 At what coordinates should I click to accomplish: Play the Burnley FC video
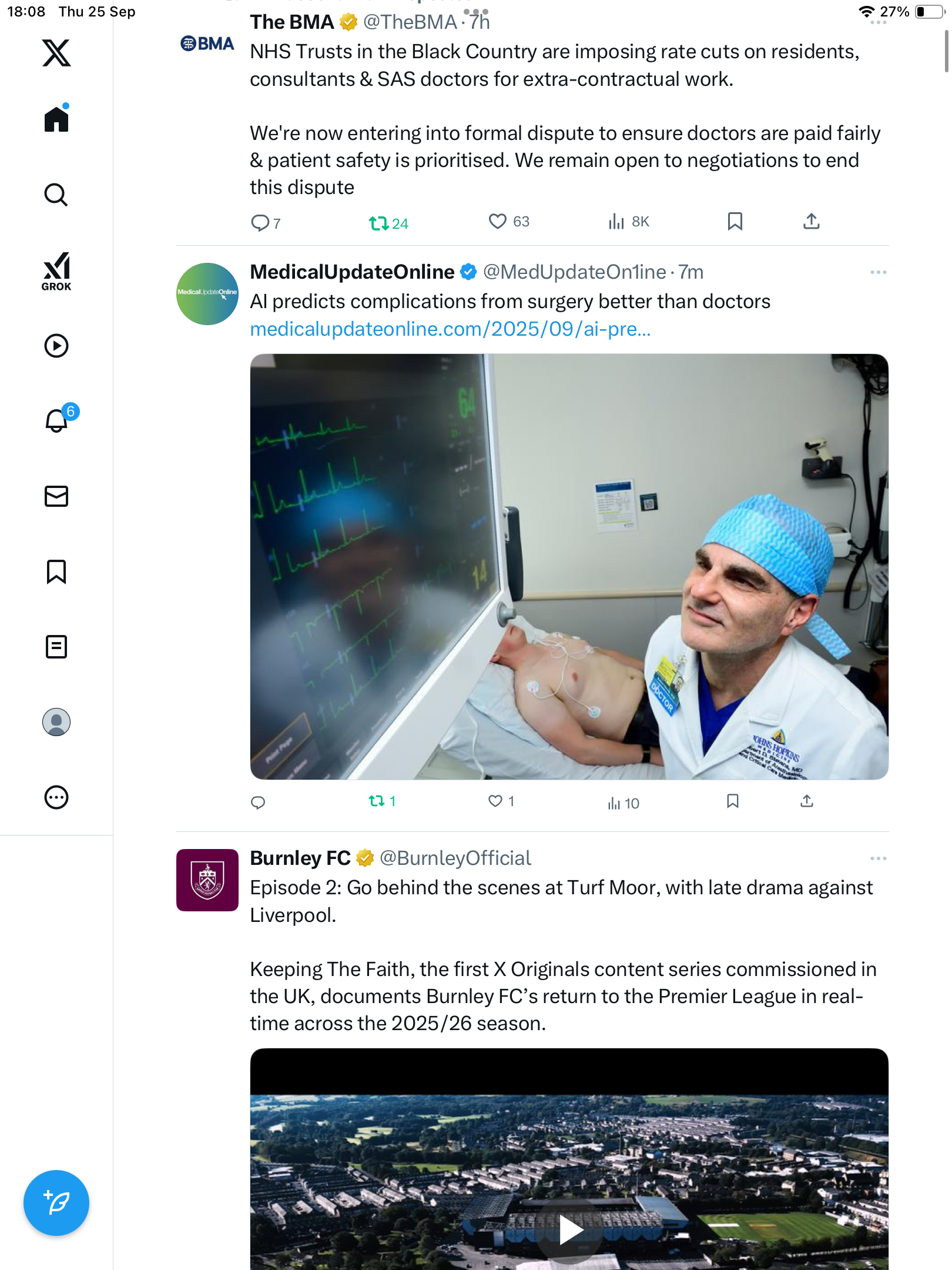[x=569, y=1229]
